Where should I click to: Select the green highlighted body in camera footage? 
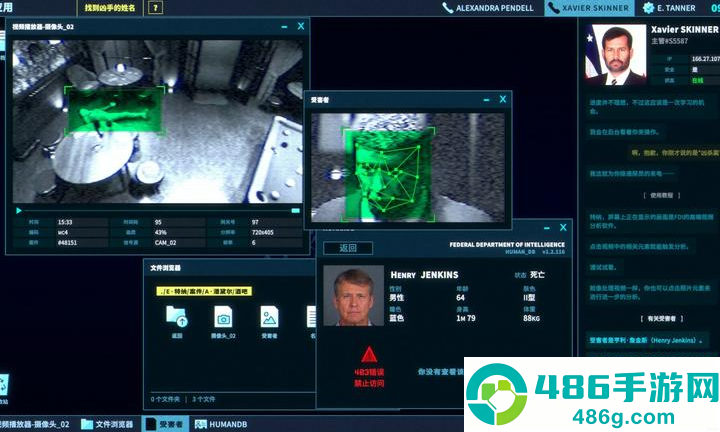tap(114, 110)
